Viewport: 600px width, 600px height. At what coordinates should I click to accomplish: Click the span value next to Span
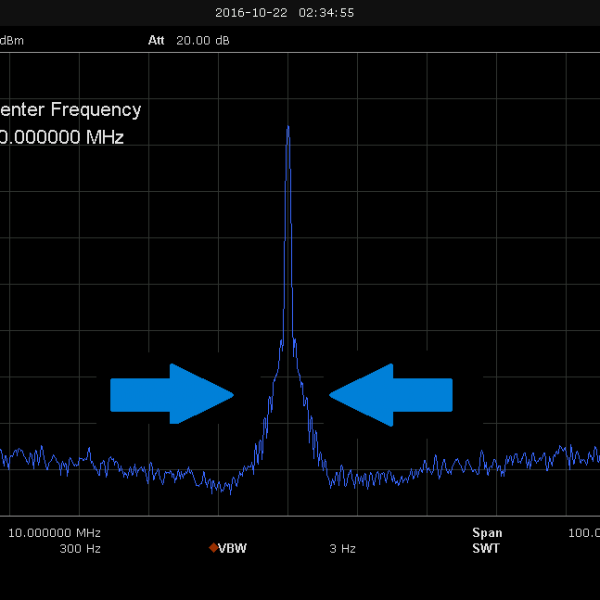(583, 533)
